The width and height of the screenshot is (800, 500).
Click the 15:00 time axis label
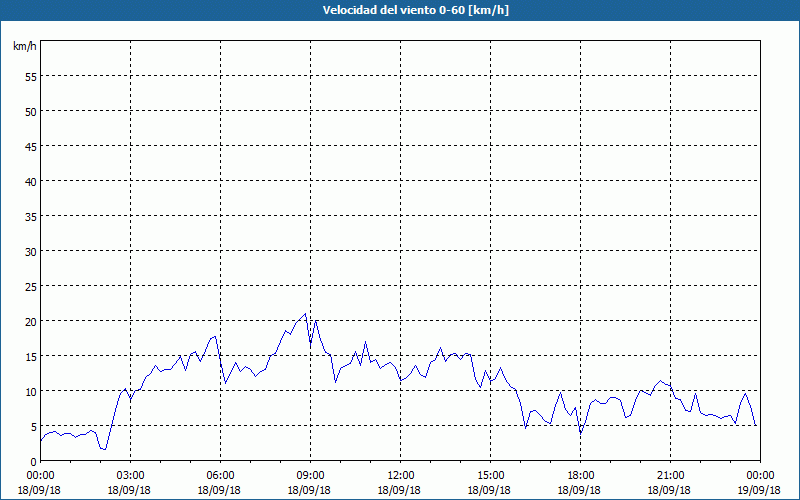(490, 476)
